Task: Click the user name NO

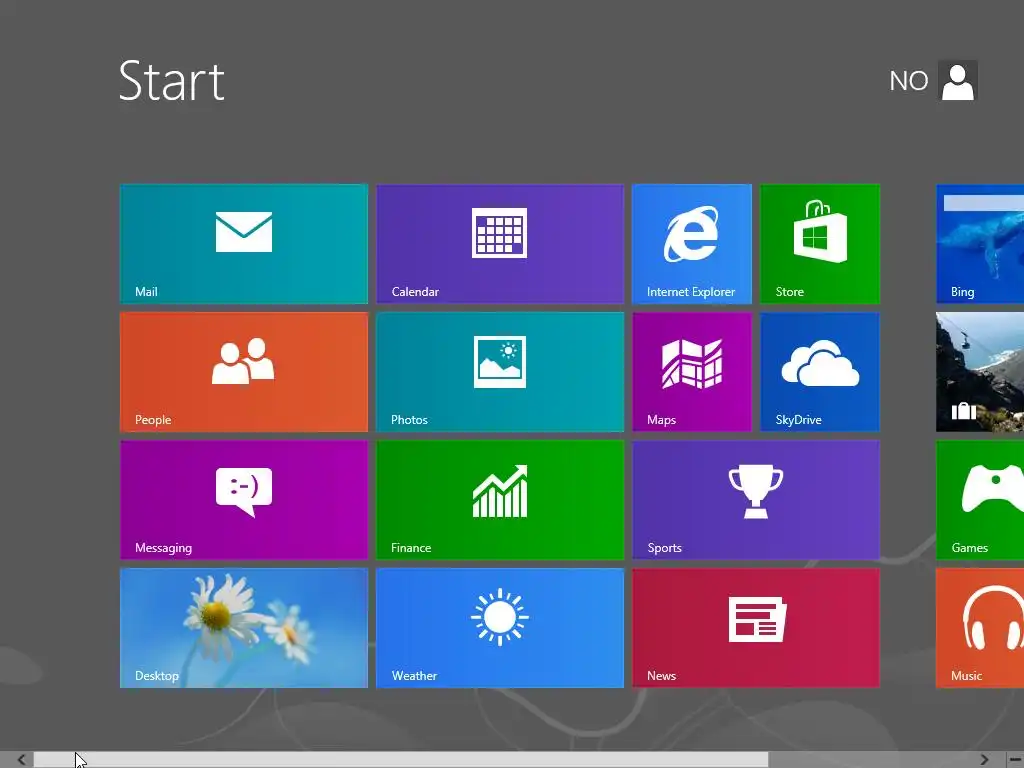Action: (x=908, y=81)
